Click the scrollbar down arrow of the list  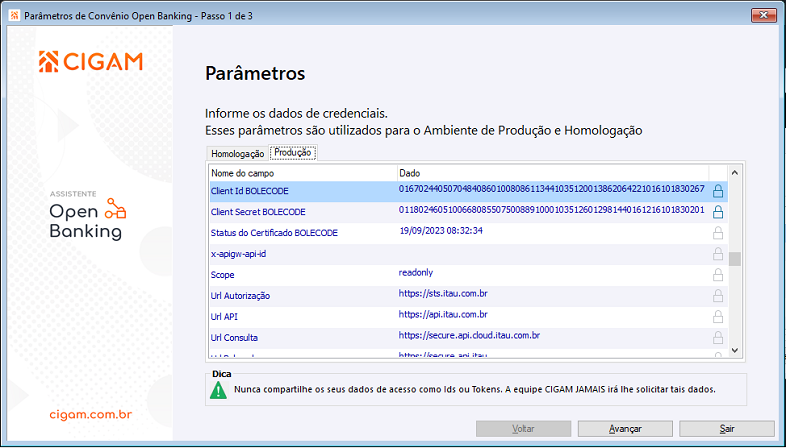pos(735,350)
